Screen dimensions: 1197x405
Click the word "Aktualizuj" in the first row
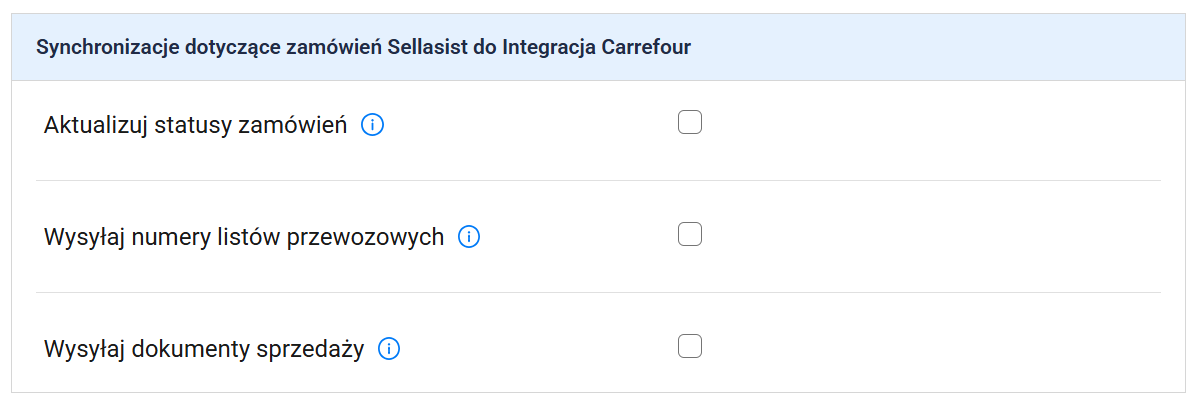coord(97,126)
